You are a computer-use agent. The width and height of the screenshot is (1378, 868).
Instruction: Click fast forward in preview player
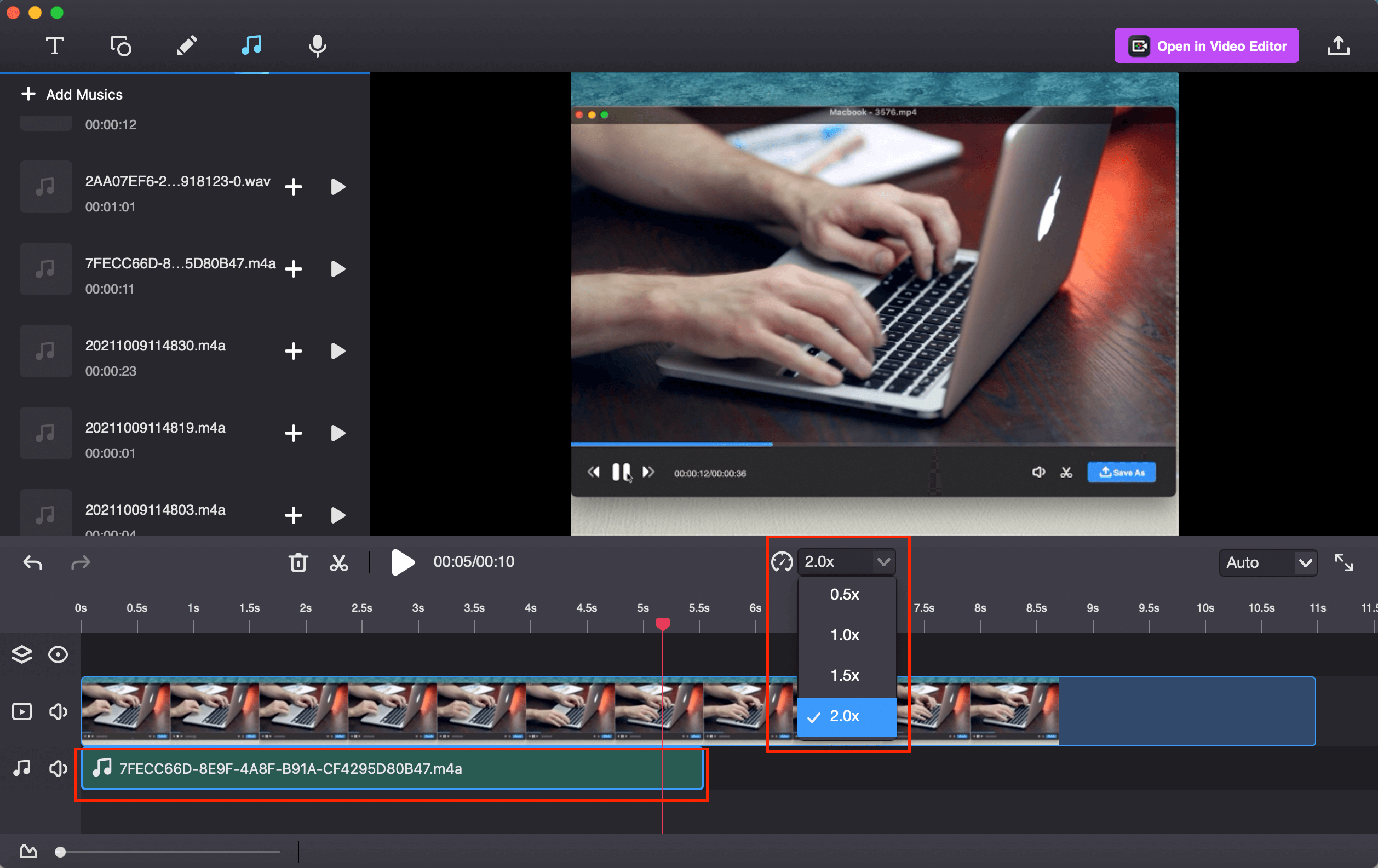(x=648, y=472)
